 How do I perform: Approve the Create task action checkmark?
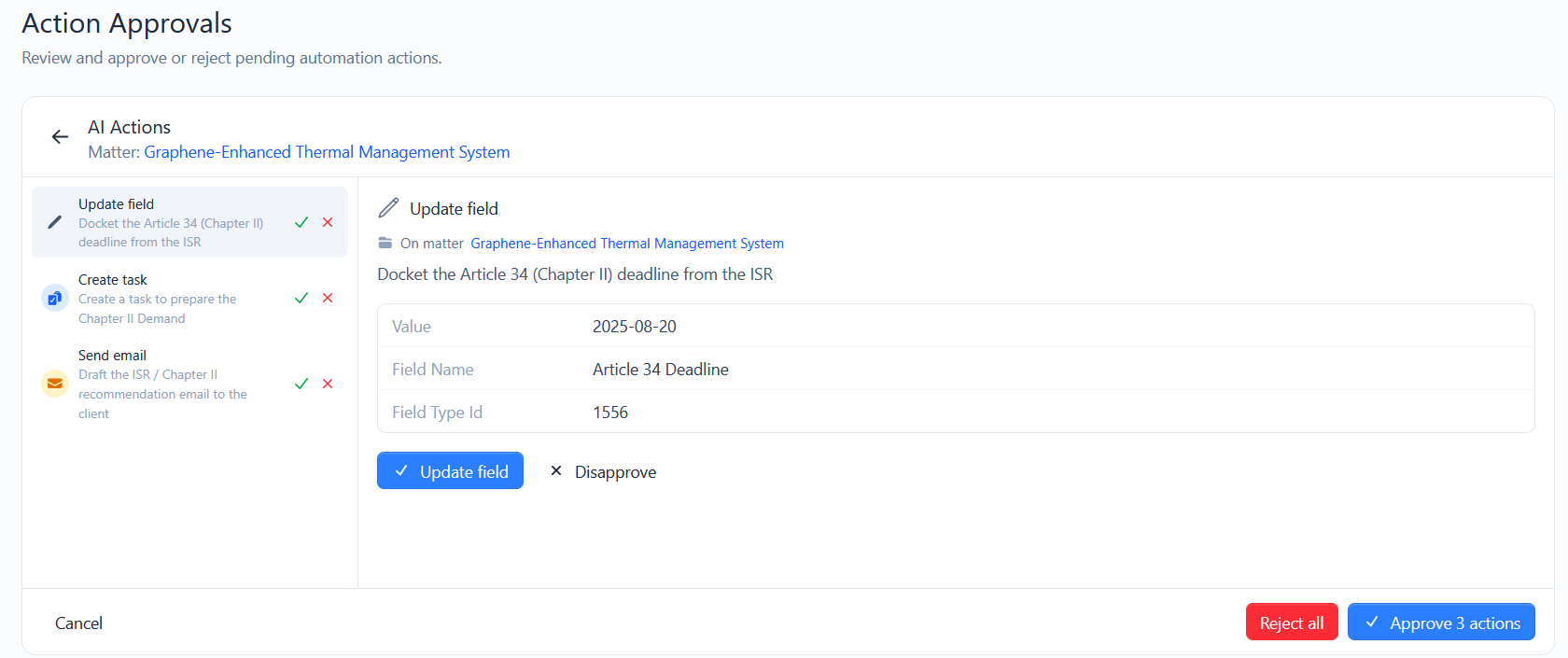pyautogui.click(x=301, y=298)
